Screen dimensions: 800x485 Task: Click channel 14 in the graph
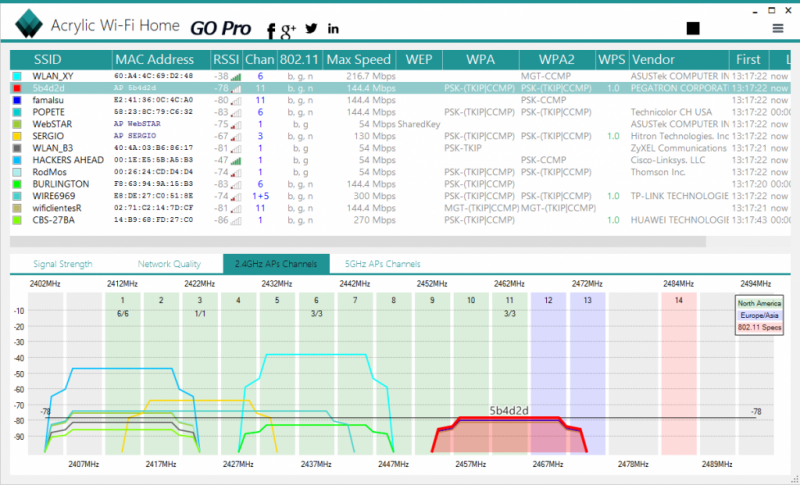click(x=679, y=300)
